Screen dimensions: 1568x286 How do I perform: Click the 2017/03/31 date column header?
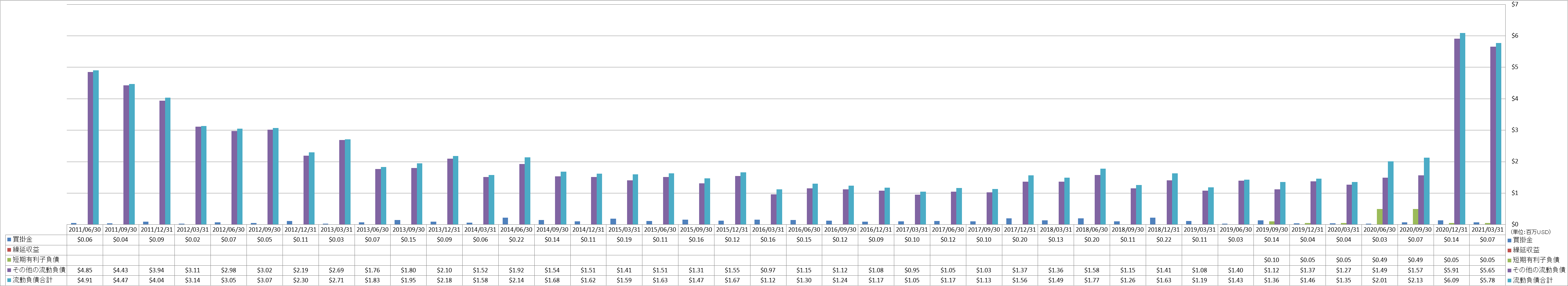(911, 230)
